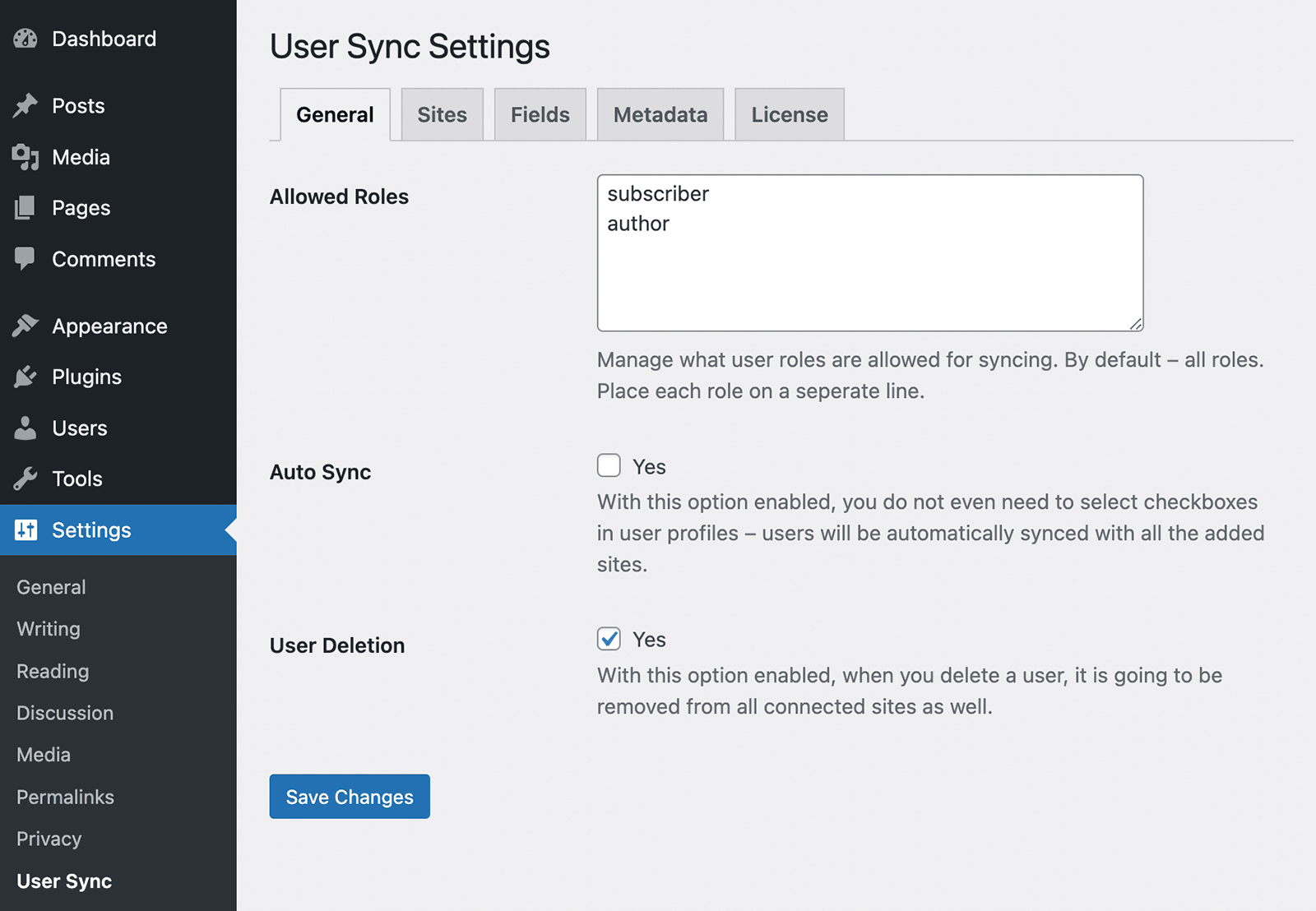Viewport: 1316px width, 911px height.
Task: Open the License tab
Action: (789, 115)
